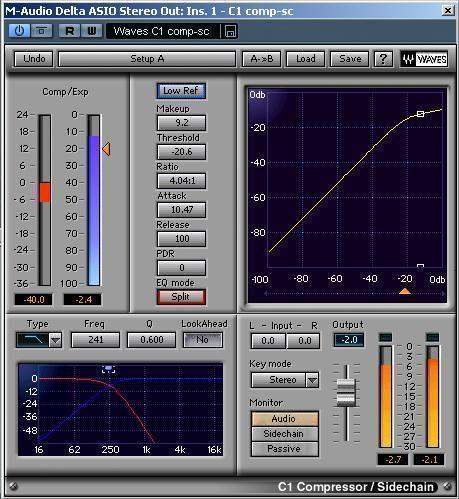Click the -40.0 gain change peak readout

pos(33,299)
